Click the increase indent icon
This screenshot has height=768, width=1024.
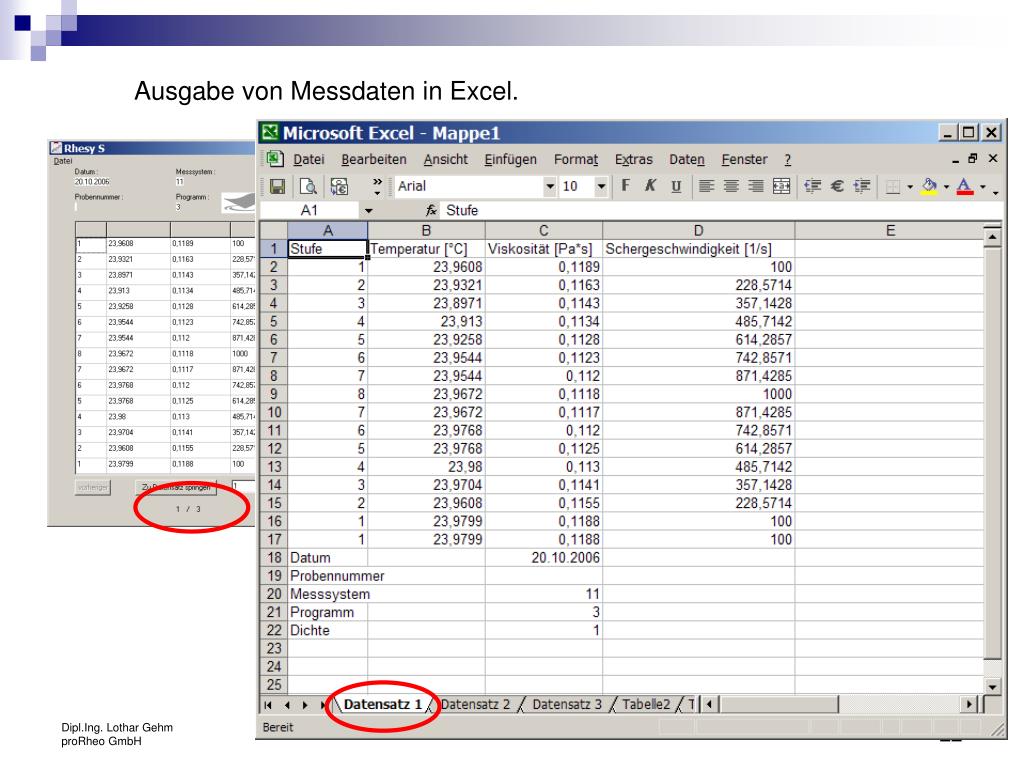click(x=862, y=186)
